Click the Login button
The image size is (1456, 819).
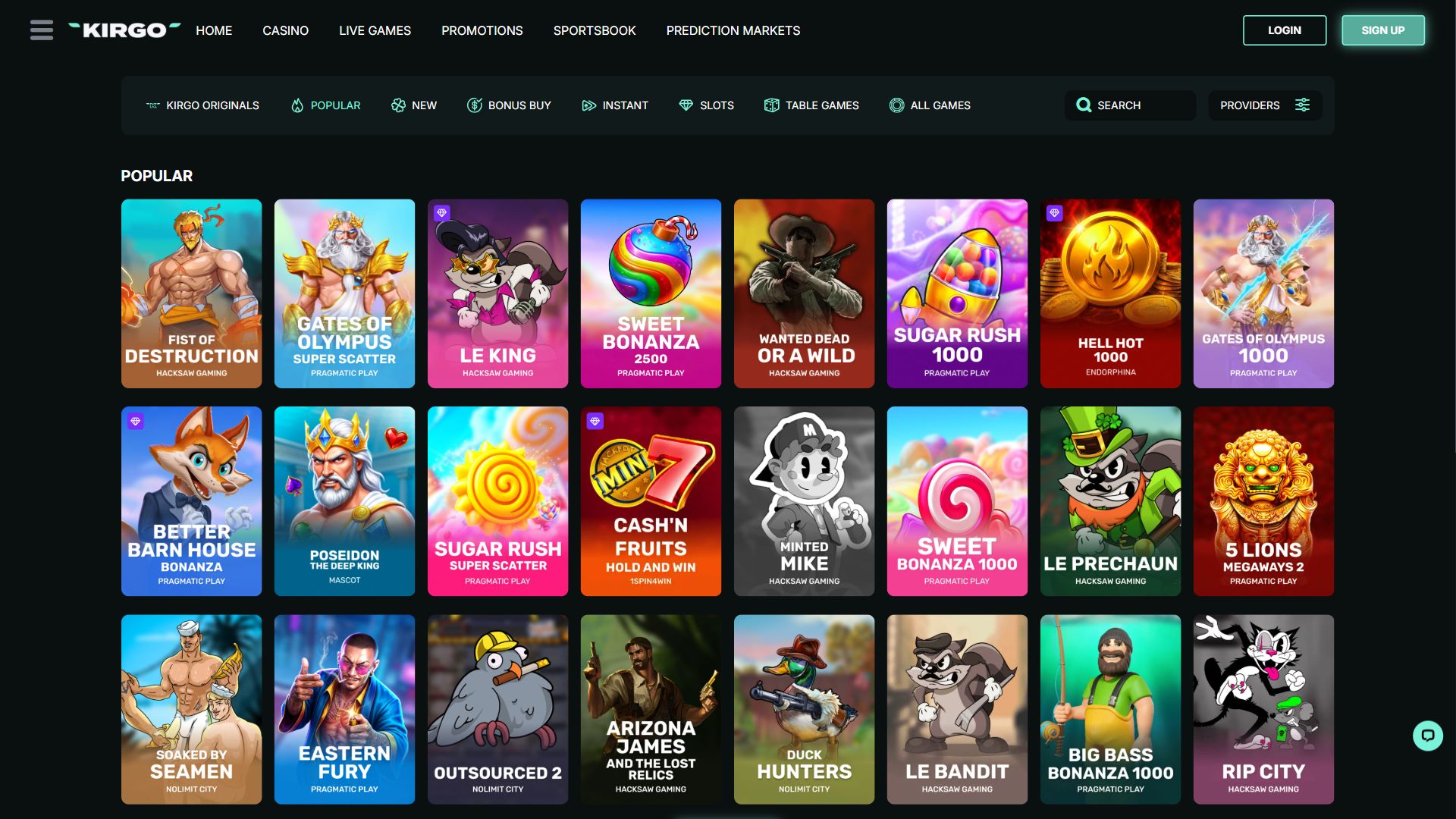pos(1284,30)
